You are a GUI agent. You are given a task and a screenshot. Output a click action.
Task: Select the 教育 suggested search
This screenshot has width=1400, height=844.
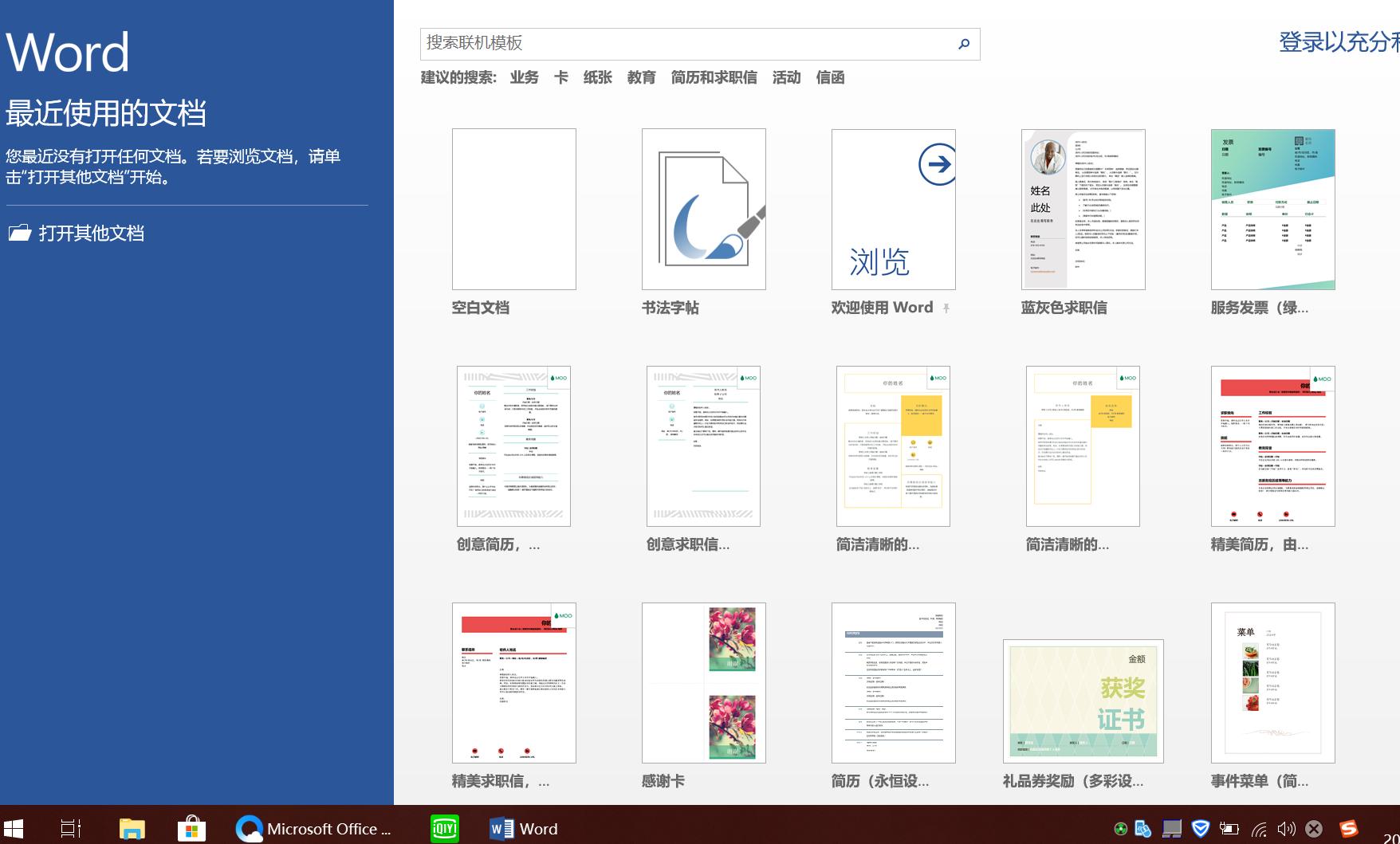[642, 77]
